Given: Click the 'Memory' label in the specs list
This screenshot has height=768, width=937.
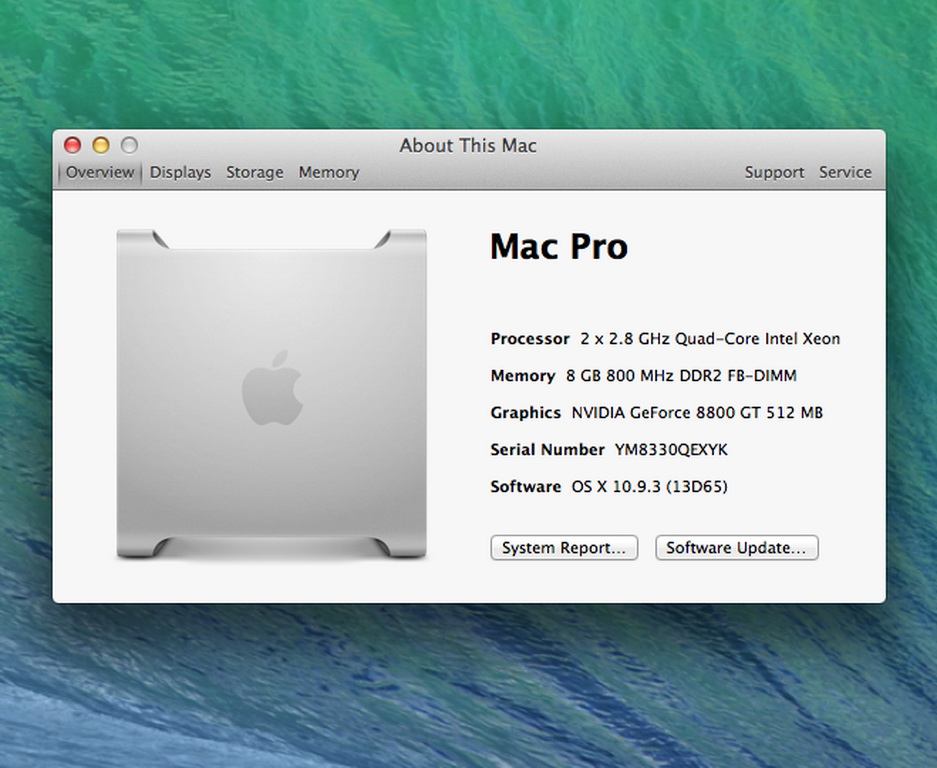Looking at the screenshot, I should pyautogui.click(x=523, y=376).
